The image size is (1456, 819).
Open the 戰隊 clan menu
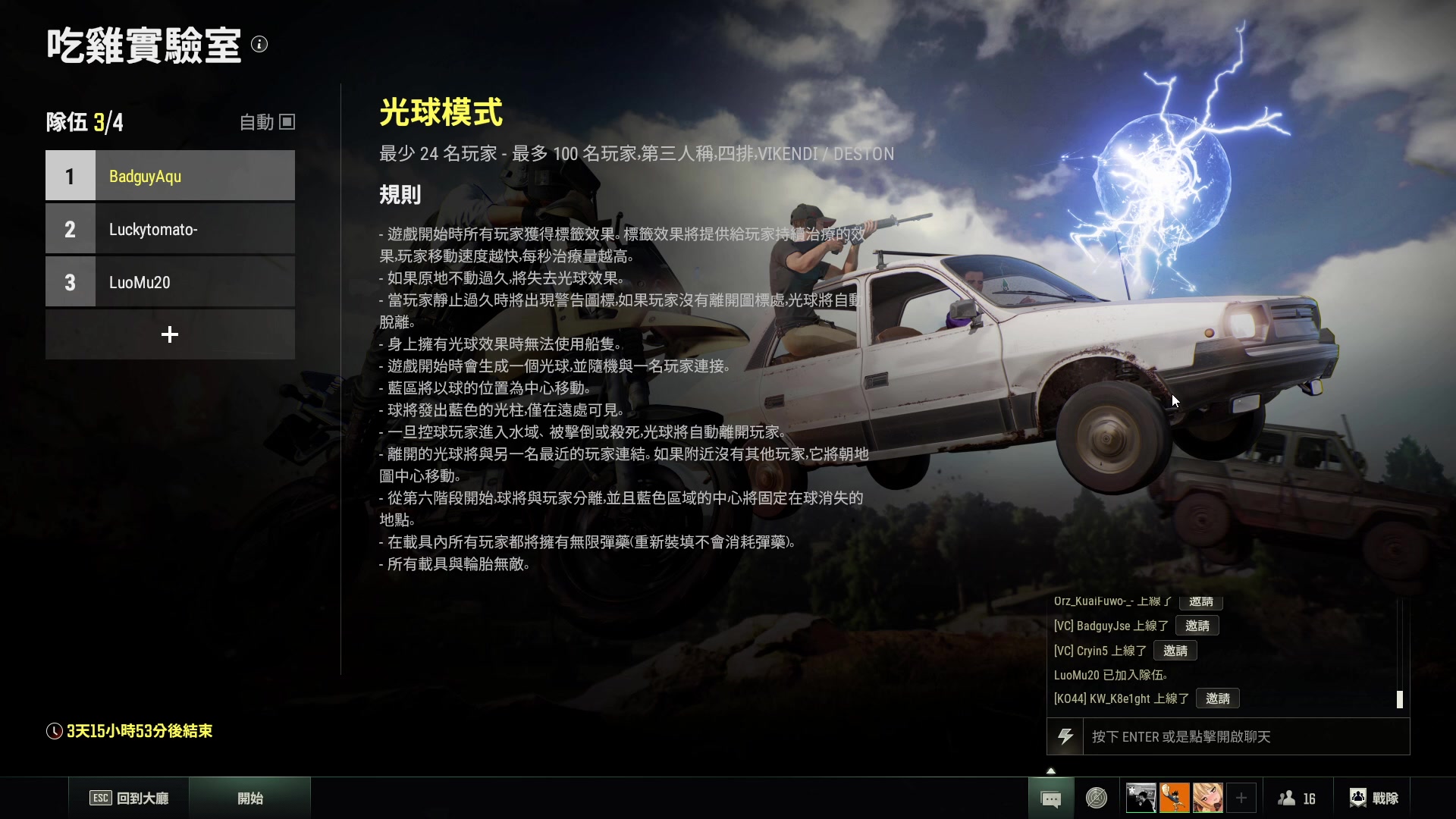click(x=1373, y=798)
